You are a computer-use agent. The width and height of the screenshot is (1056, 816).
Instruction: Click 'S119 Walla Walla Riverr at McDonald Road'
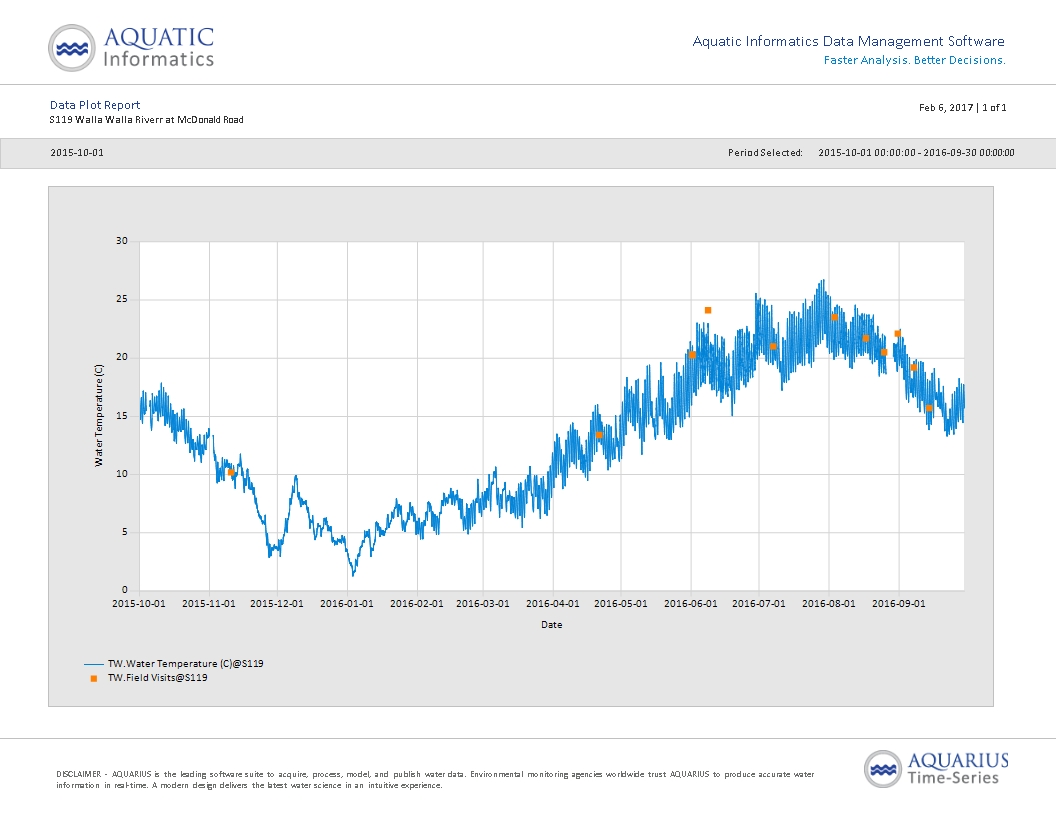pos(146,120)
